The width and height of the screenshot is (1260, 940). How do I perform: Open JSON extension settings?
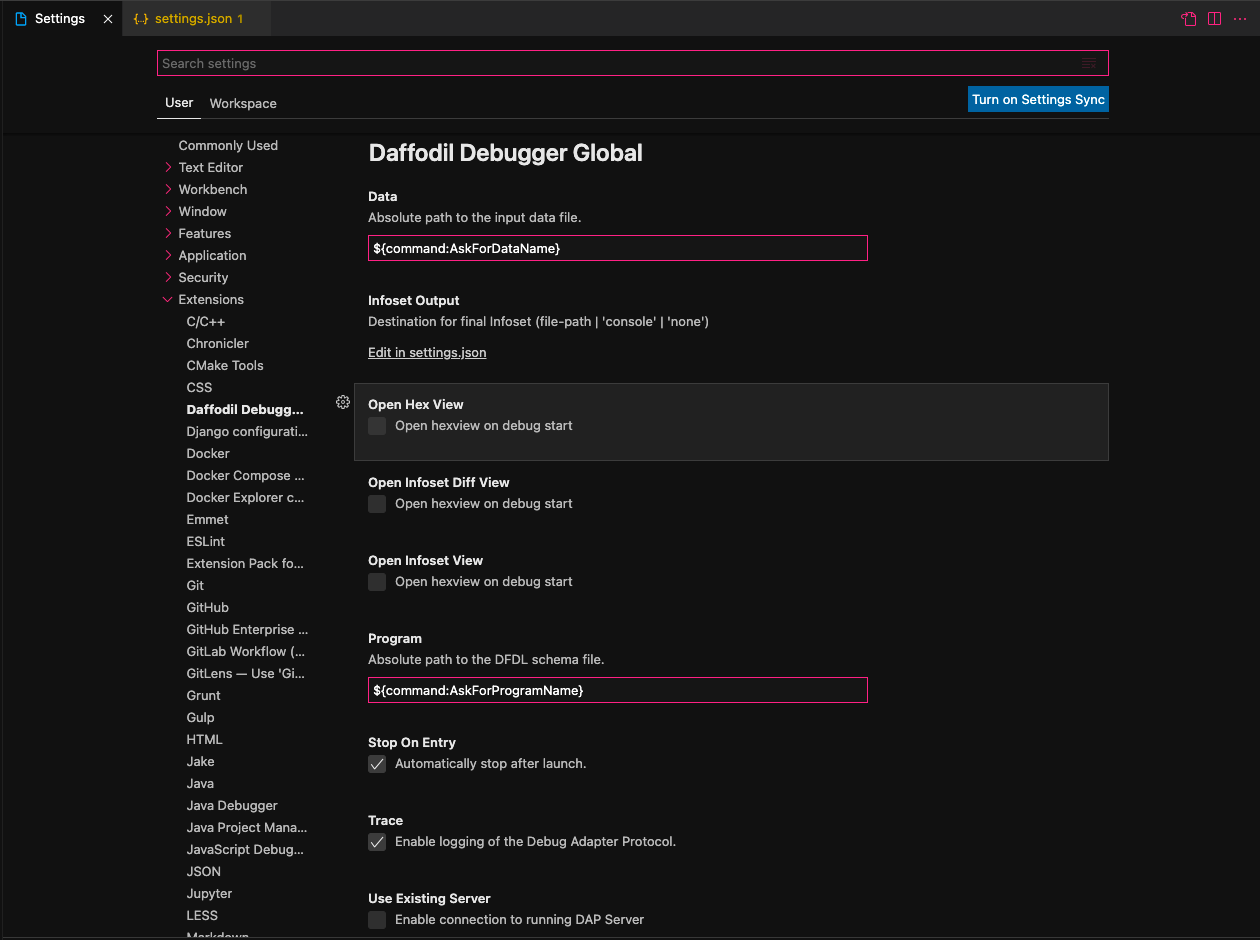tap(204, 871)
